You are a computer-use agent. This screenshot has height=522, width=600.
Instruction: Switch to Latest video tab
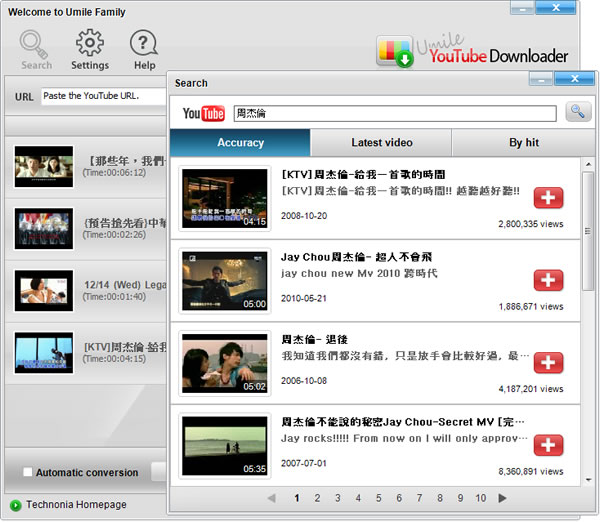point(382,142)
